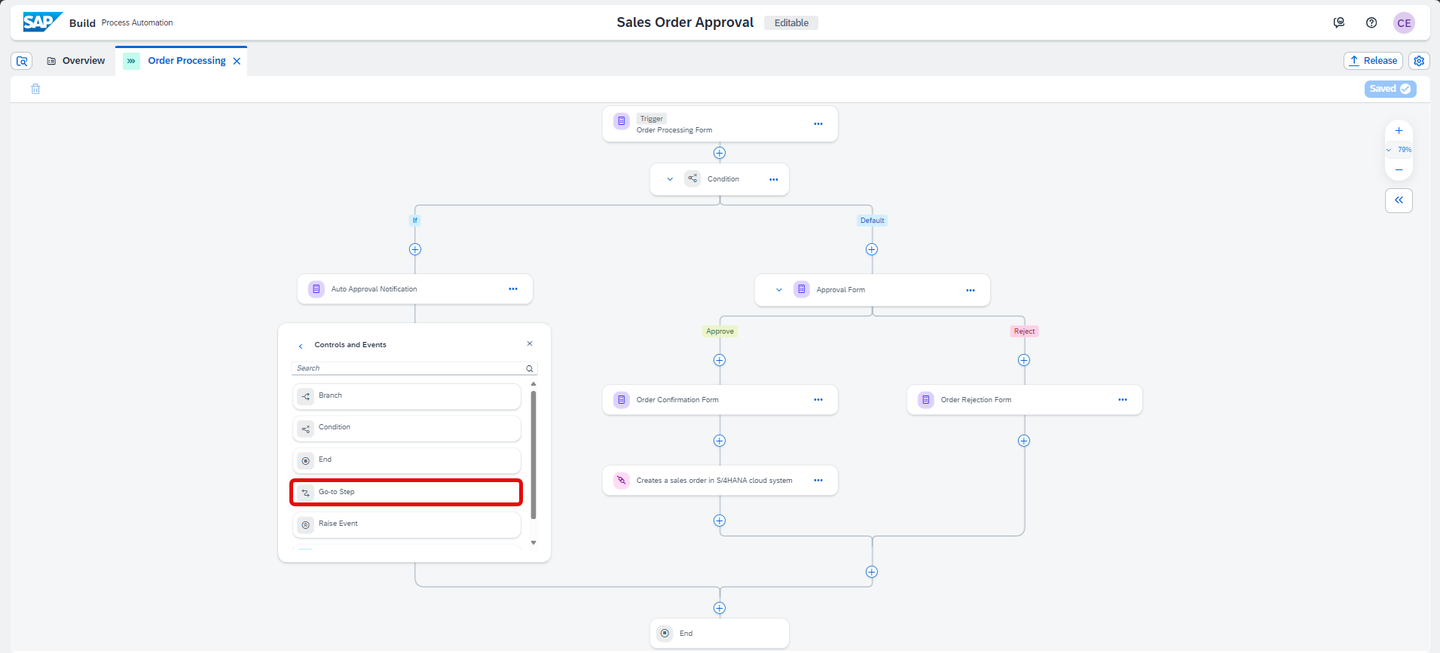Click scroll-up arrow in controls list
This screenshot has width=1440, height=653.
pyautogui.click(x=533, y=384)
